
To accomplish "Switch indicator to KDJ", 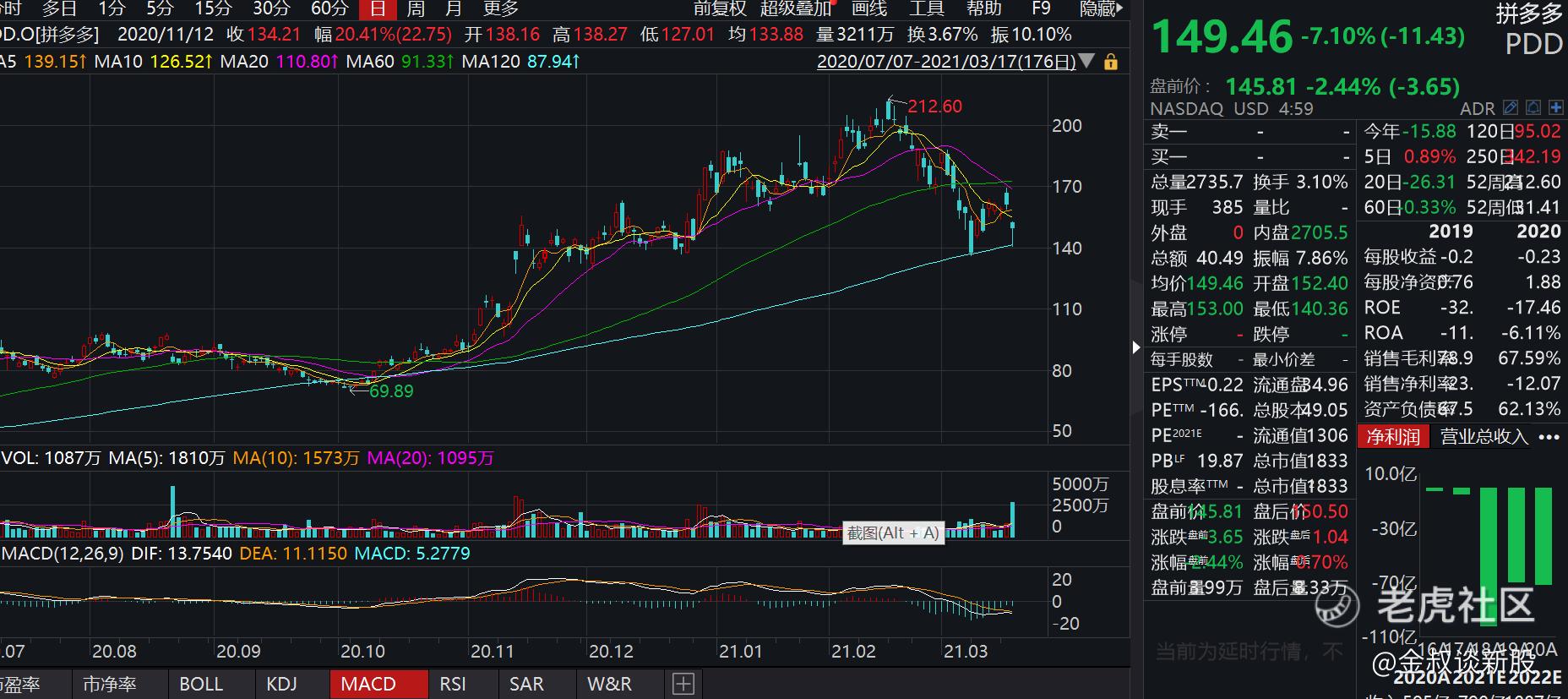I will coord(281,684).
